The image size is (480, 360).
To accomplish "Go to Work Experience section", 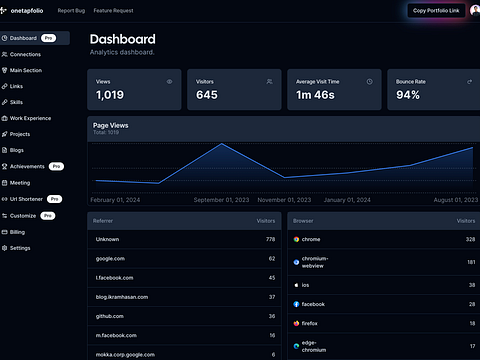I will [x=30, y=118].
